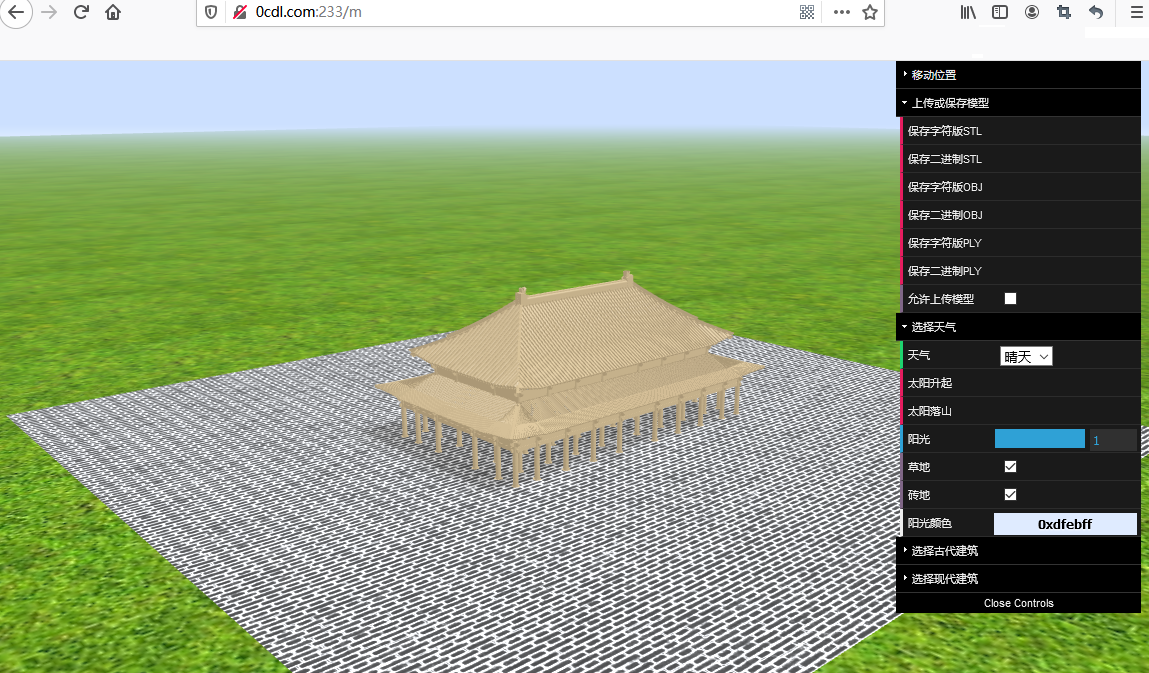Click the QR code icon in address bar
The image size is (1149, 673).
808,12
